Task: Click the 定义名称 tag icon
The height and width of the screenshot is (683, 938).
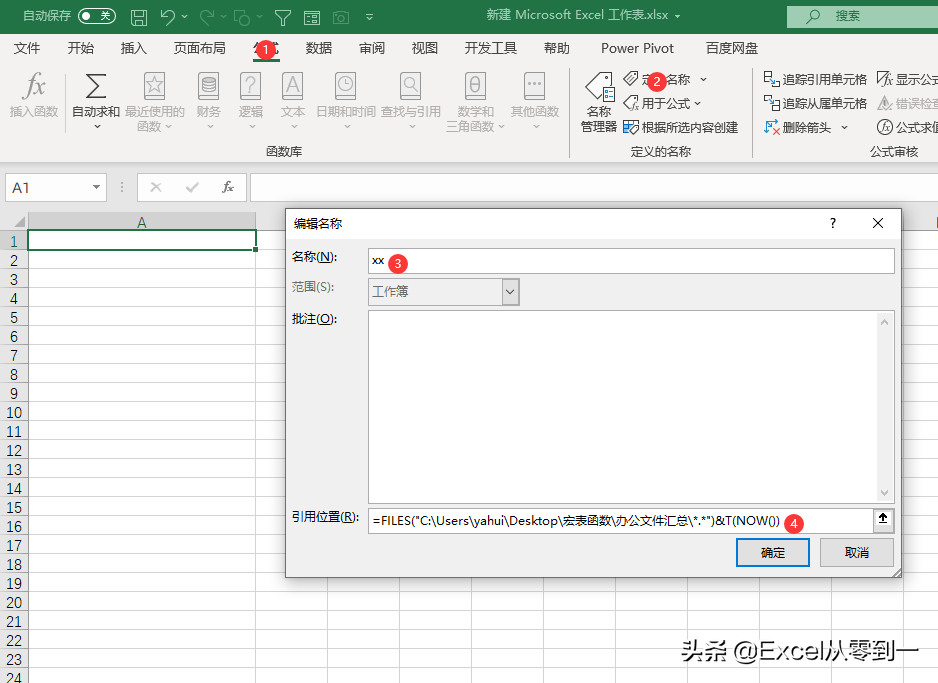Action: pos(631,78)
